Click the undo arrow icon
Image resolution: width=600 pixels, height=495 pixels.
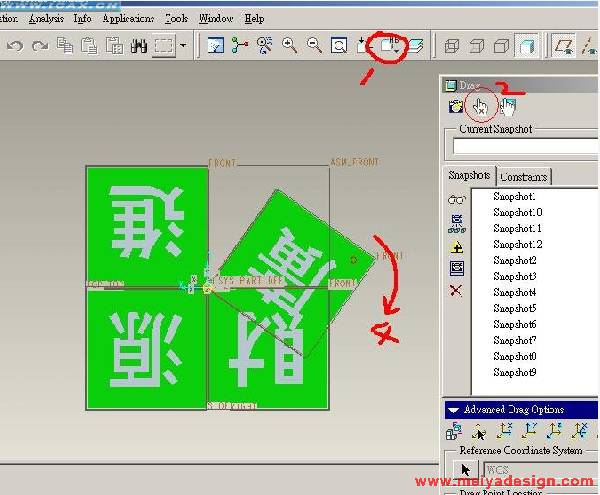[15, 45]
